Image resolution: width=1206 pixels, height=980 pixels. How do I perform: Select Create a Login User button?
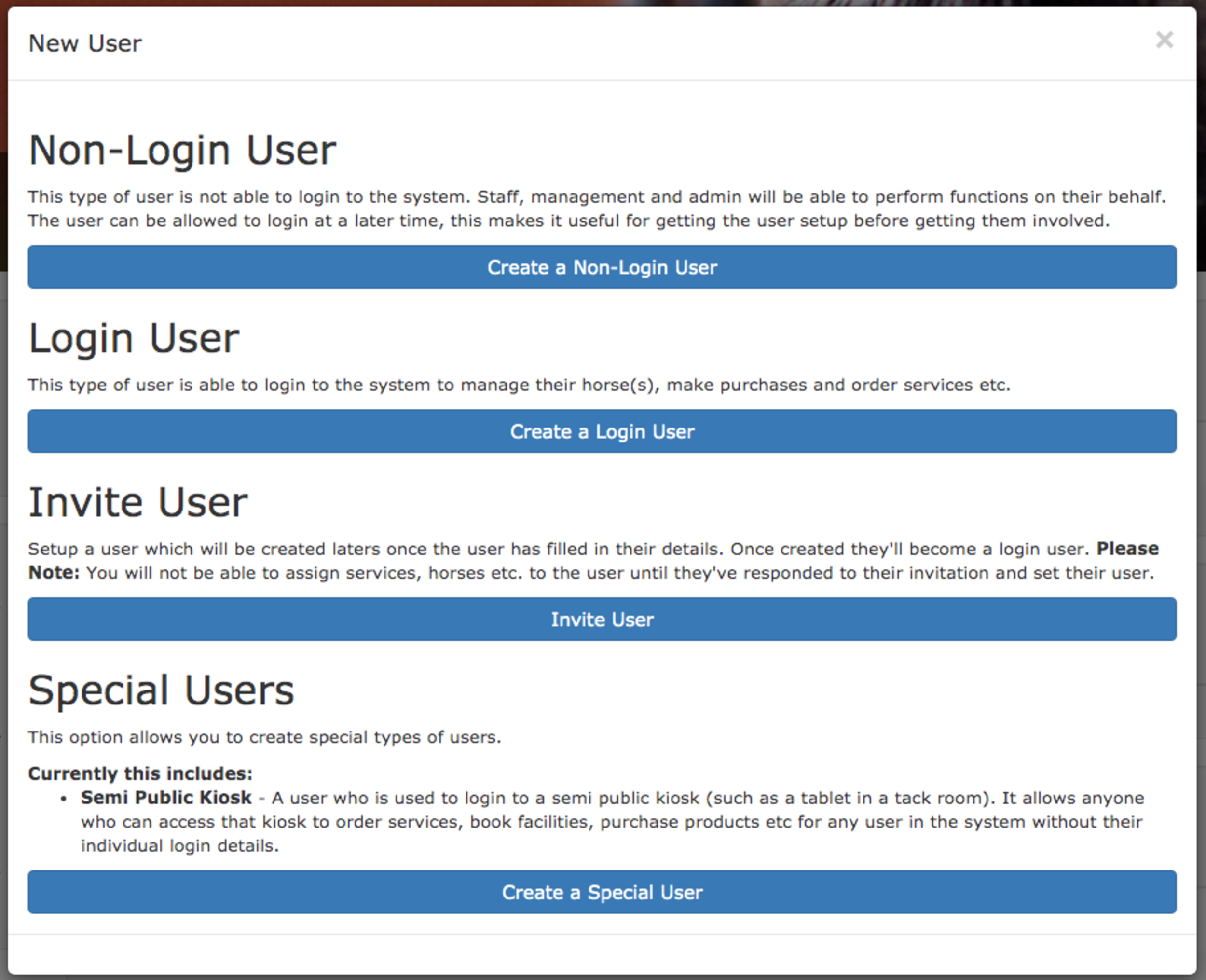click(602, 431)
